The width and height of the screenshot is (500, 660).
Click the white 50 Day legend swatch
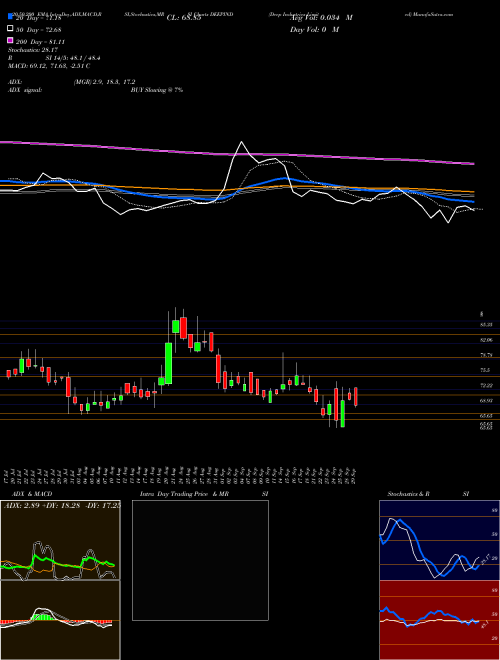pos(10,29)
